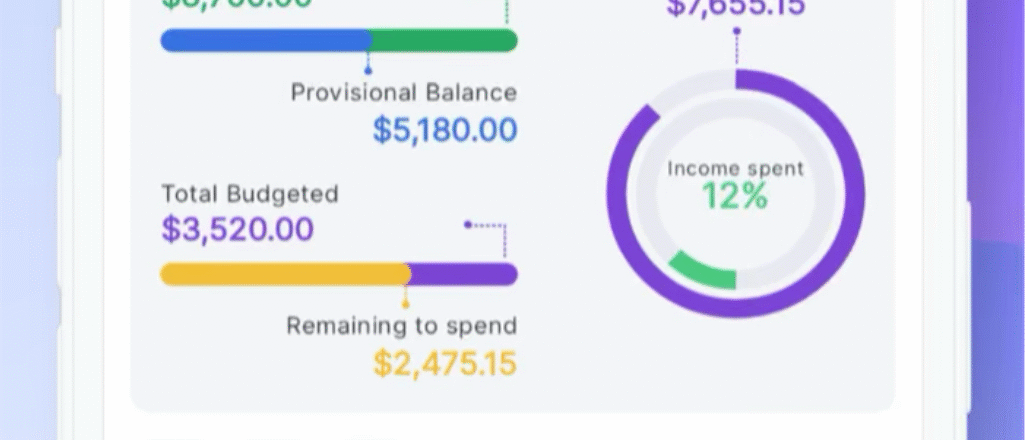Click the purple segment of the budget bar
The image size is (1029, 440).
464,274
